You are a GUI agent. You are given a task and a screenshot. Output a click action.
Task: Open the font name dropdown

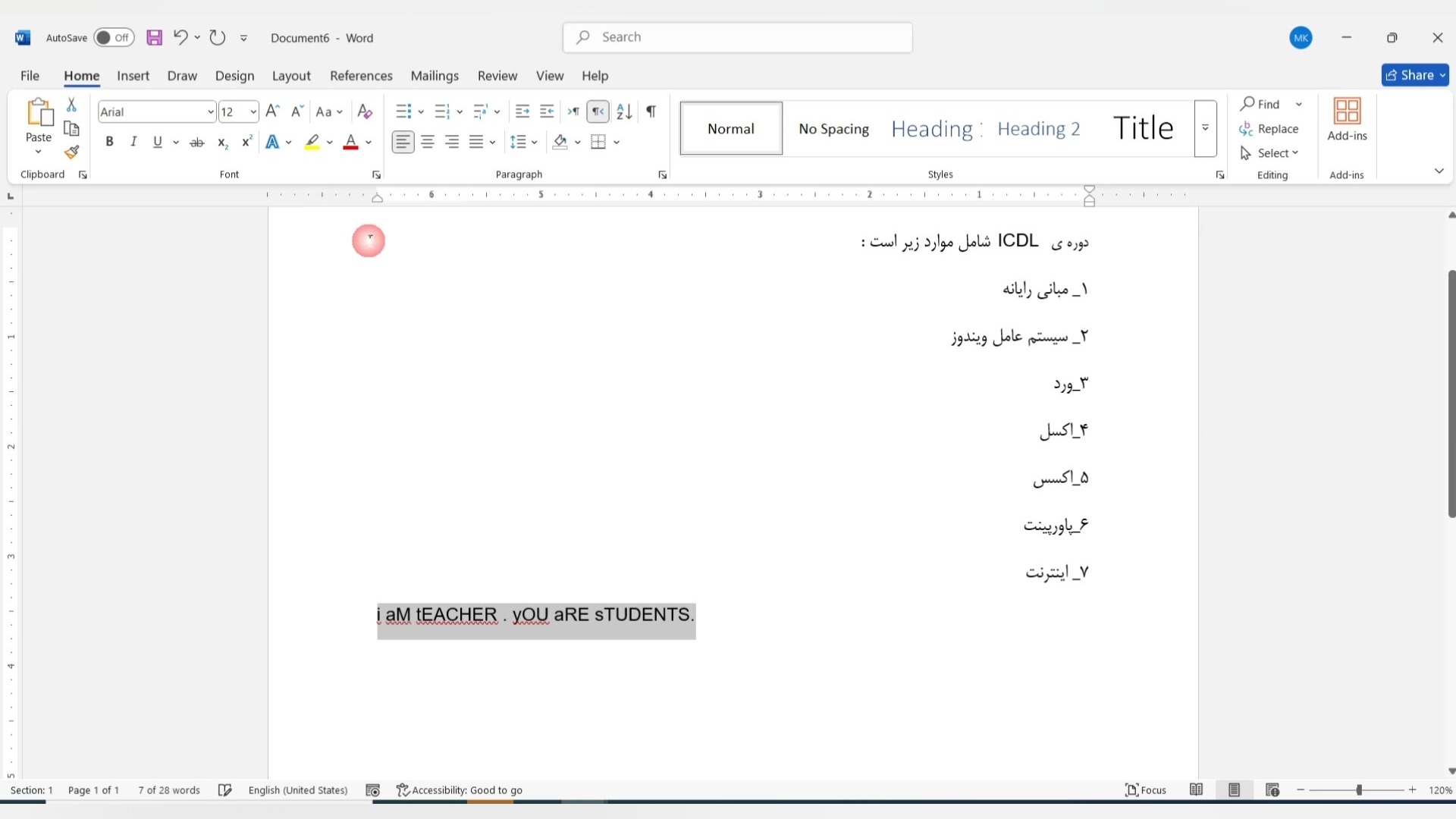(x=210, y=112)
